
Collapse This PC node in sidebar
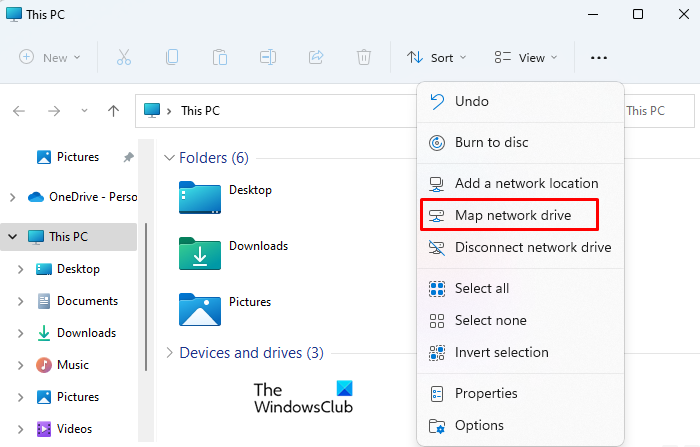(x=12, y=237)
